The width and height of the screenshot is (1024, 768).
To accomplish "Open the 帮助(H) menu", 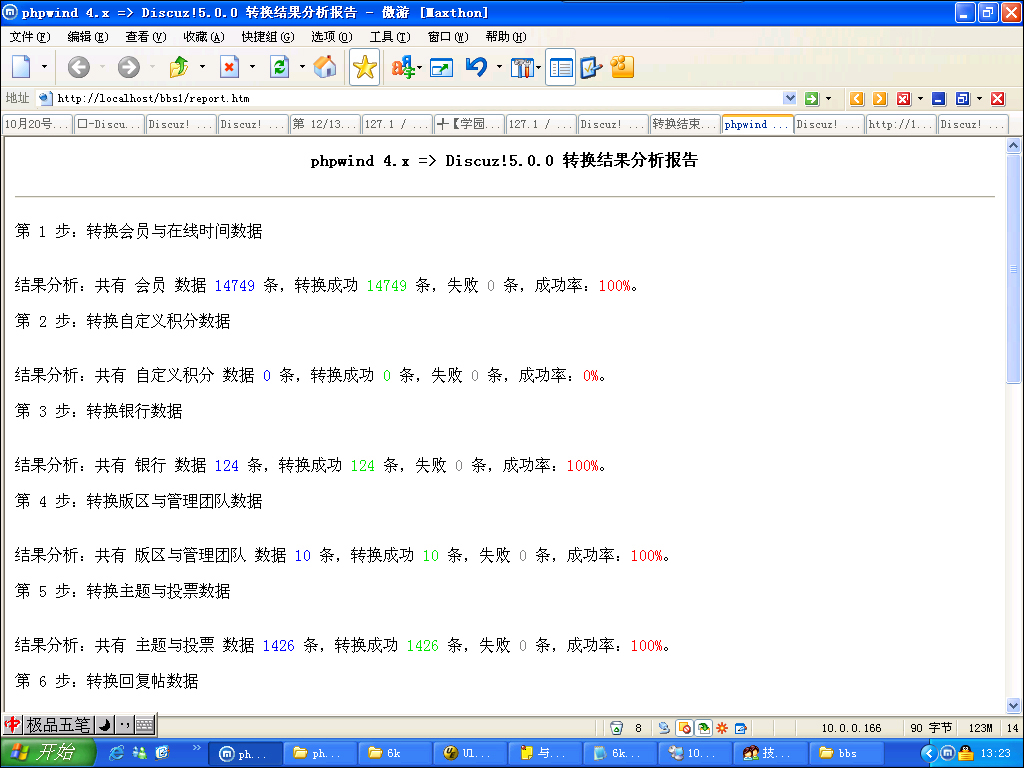I will (x=506, y=37).
